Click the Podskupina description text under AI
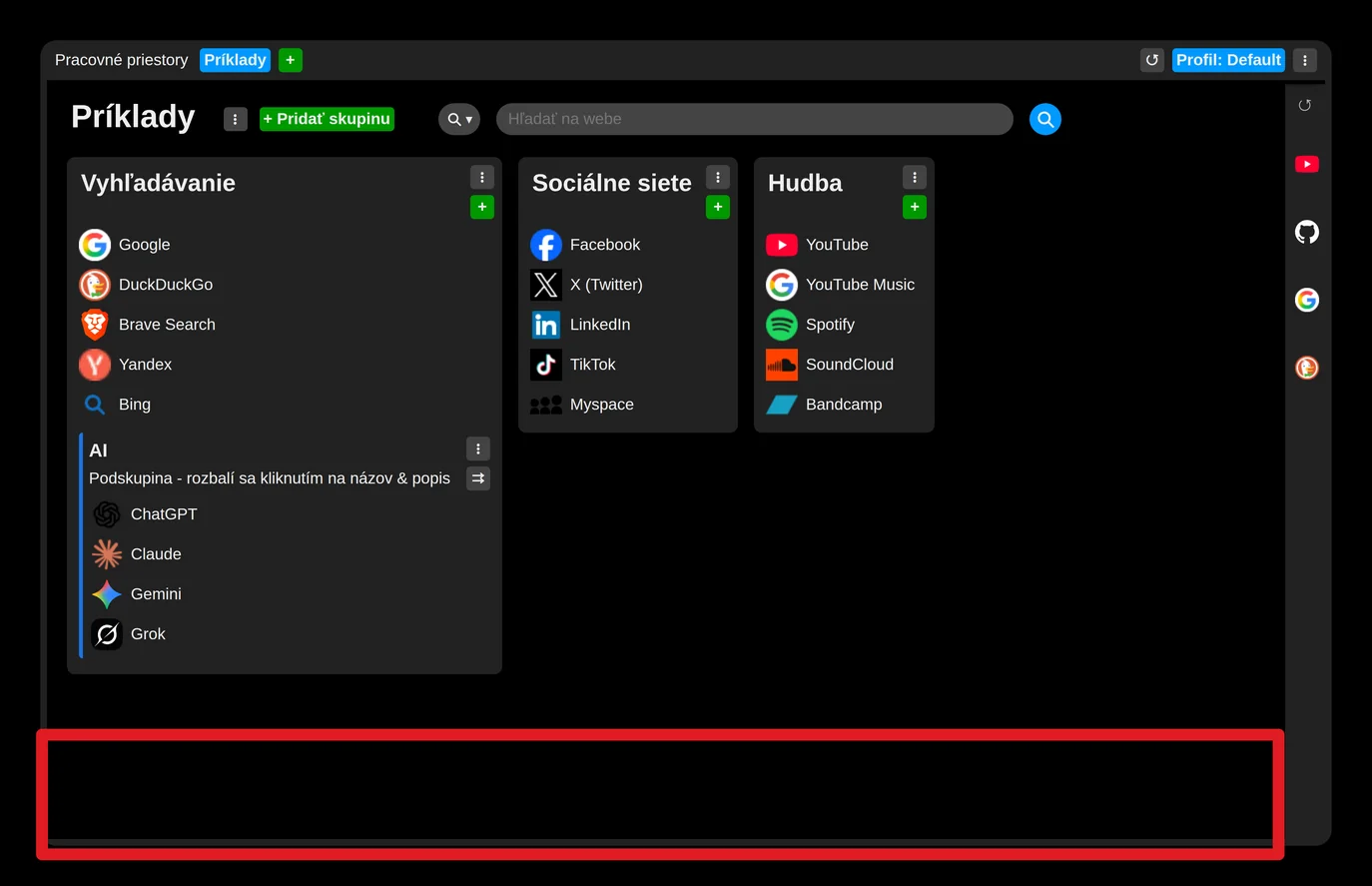Image resolution: width=1372 pixels, height=886 pixels. (270, 478)
